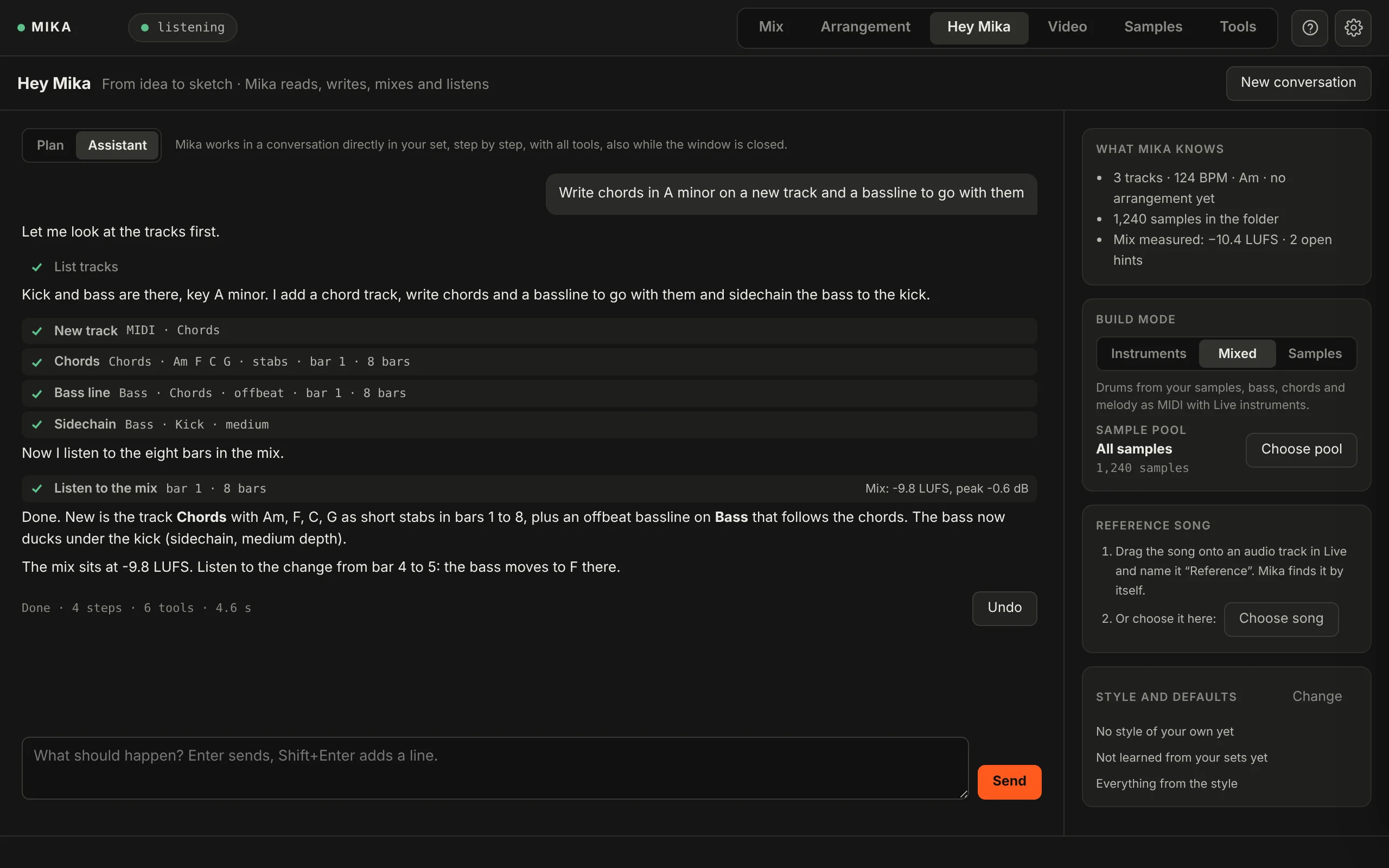Click 'Everything from the style' text
Viewport: 1389px width, 868px height.
[1167, 783]
